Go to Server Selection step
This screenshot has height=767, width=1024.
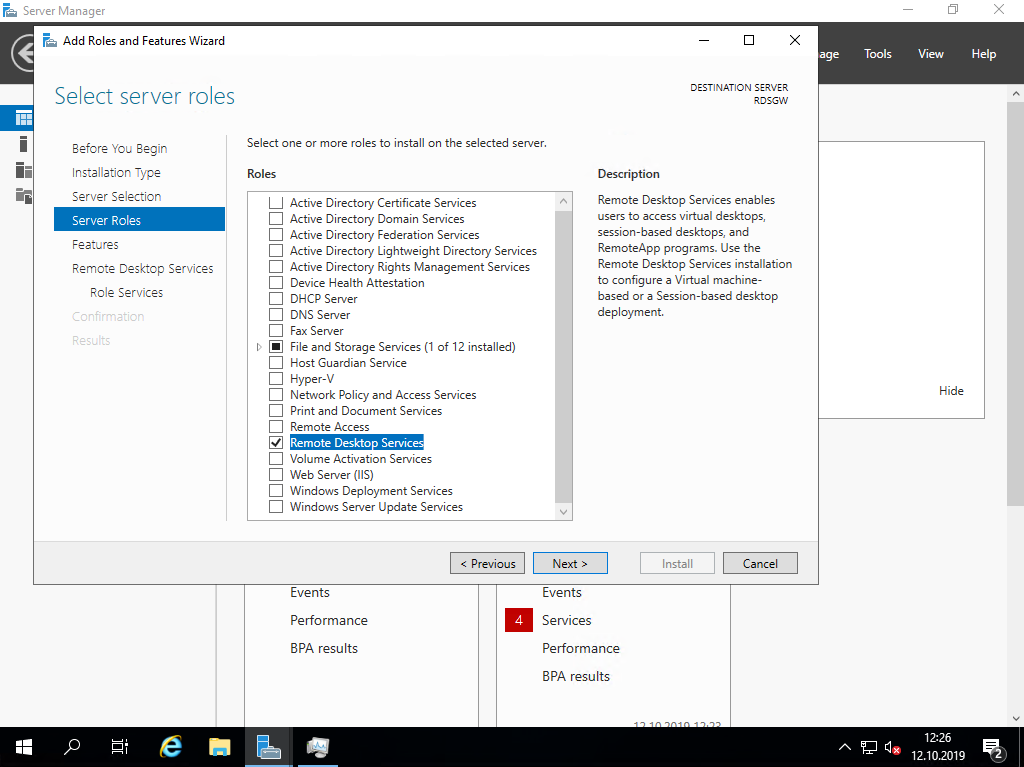click(x=116, y=197)
